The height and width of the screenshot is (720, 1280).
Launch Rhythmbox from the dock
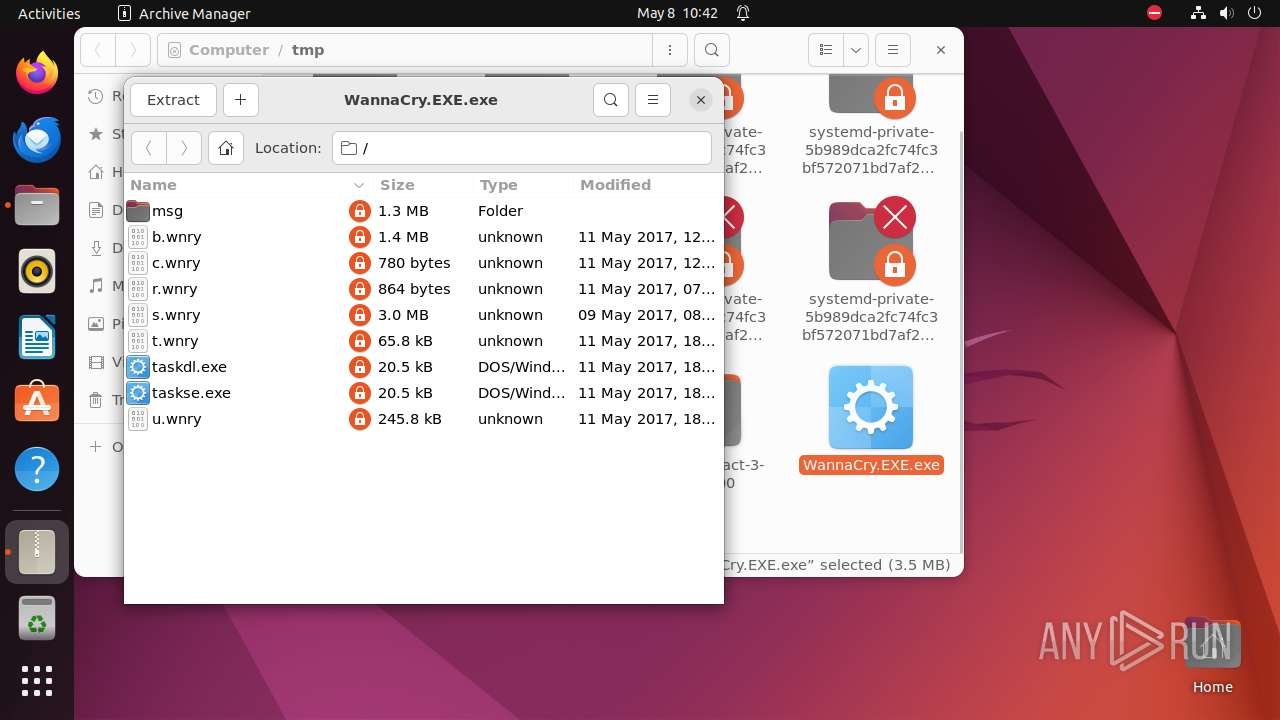pos(37,271)
